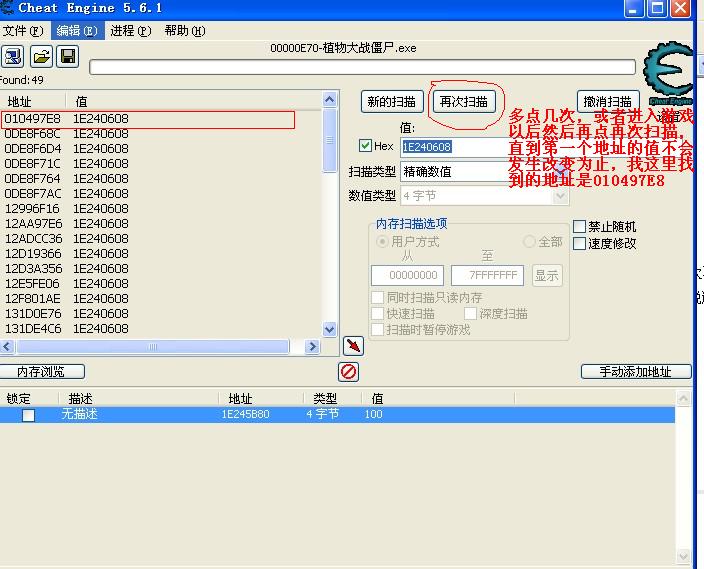Select result address 12AA97E6

(x=33, y=224)
